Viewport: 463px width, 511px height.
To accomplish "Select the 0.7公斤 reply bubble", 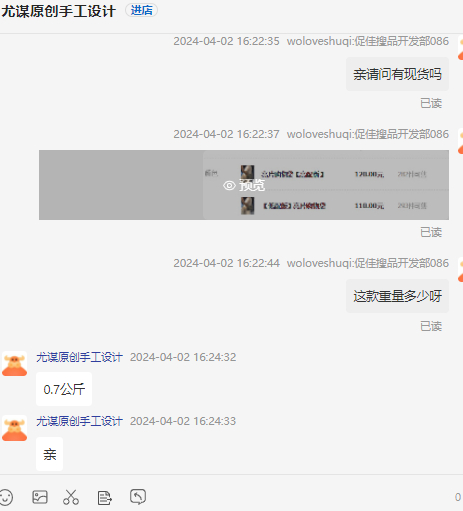I will pos(64,389).
